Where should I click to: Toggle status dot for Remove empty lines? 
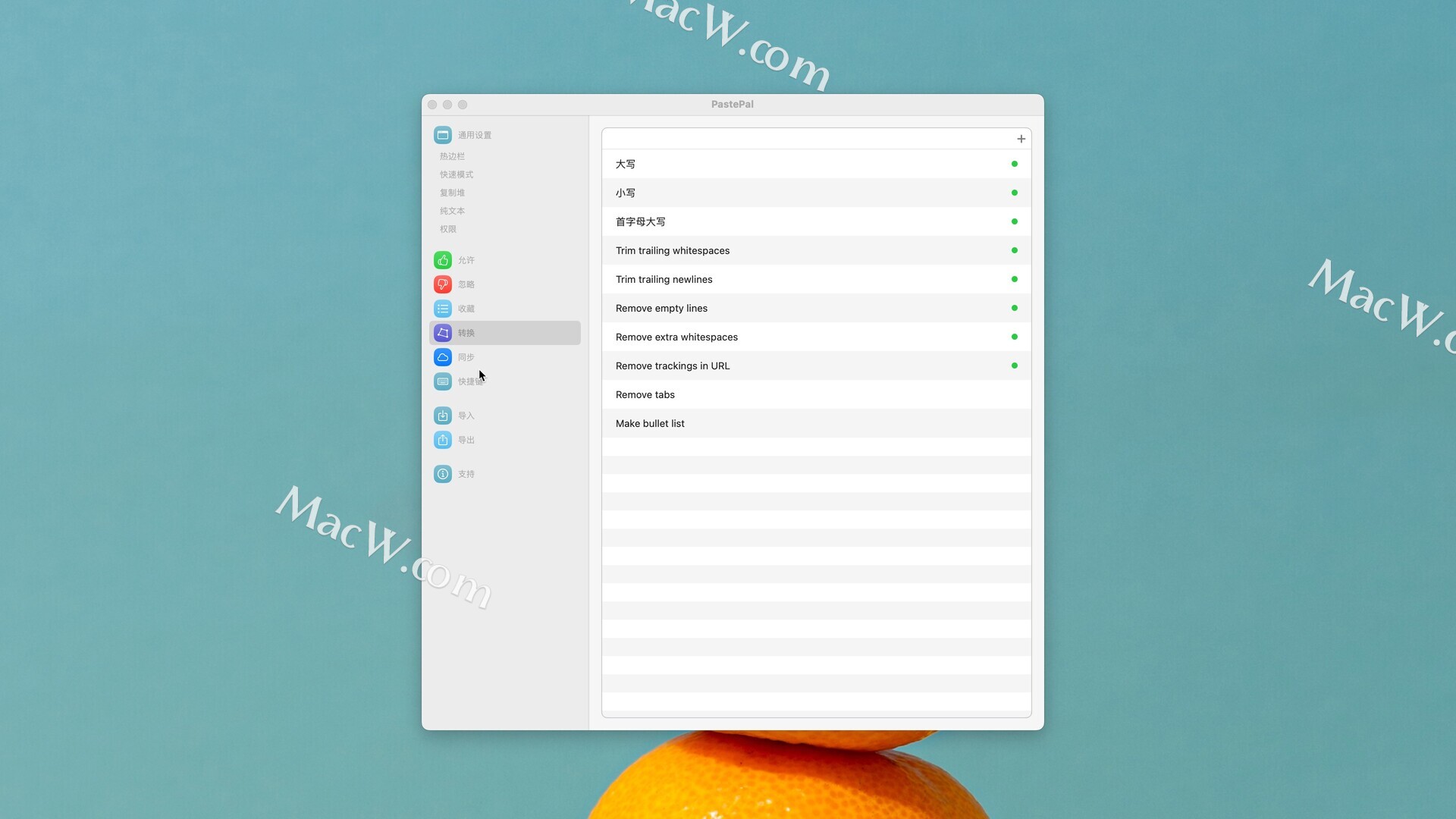click(1015, 308)
